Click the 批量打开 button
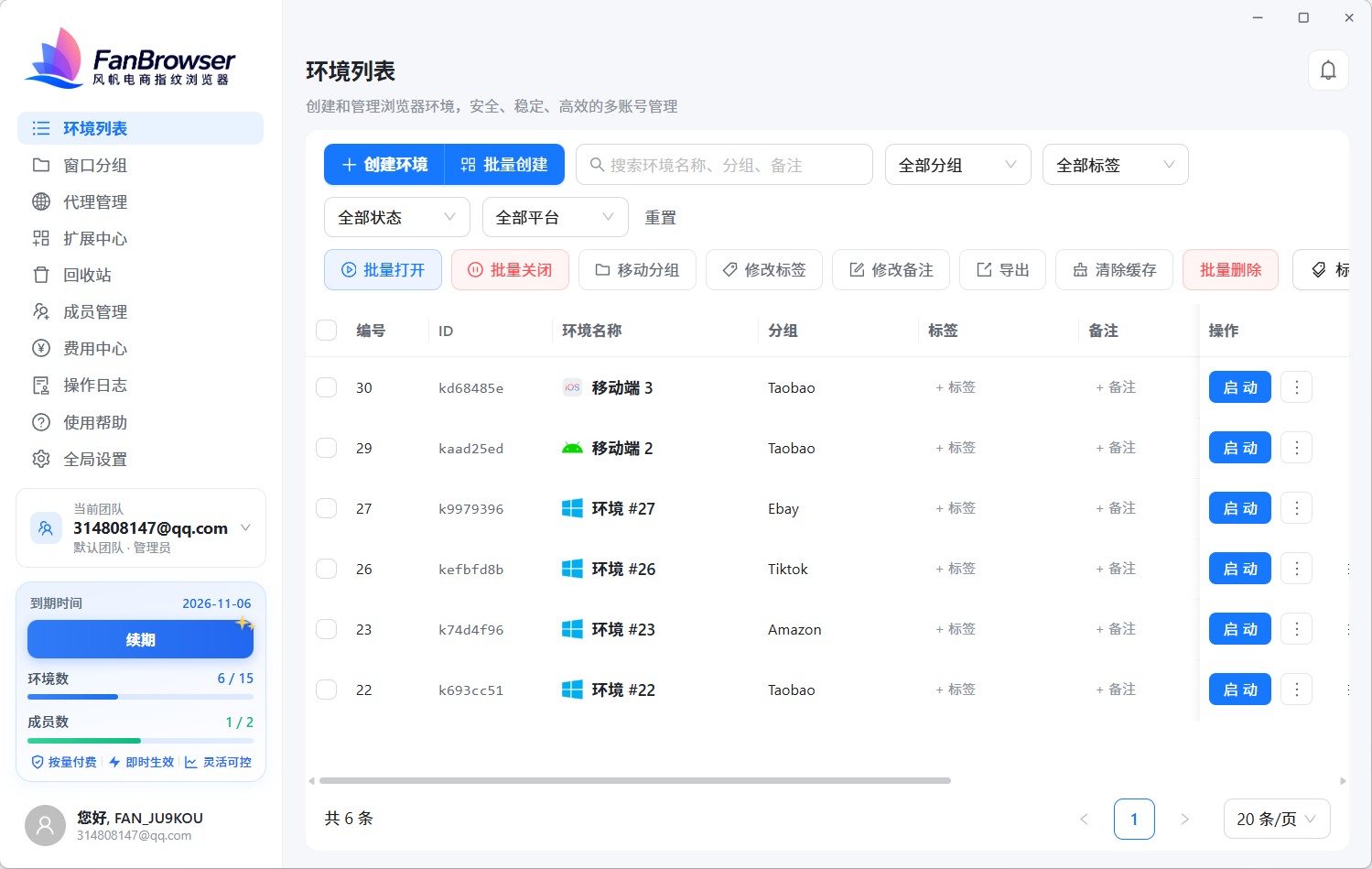The image size is (1372, 869). (x=383, y=270)
